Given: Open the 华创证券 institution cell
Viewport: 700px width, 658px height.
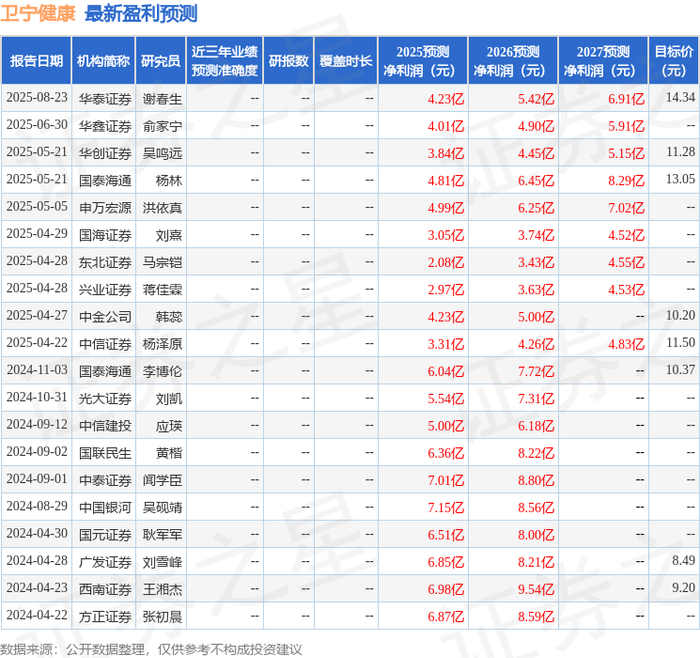Looking at the screenshot, I should tap(105, 153).
